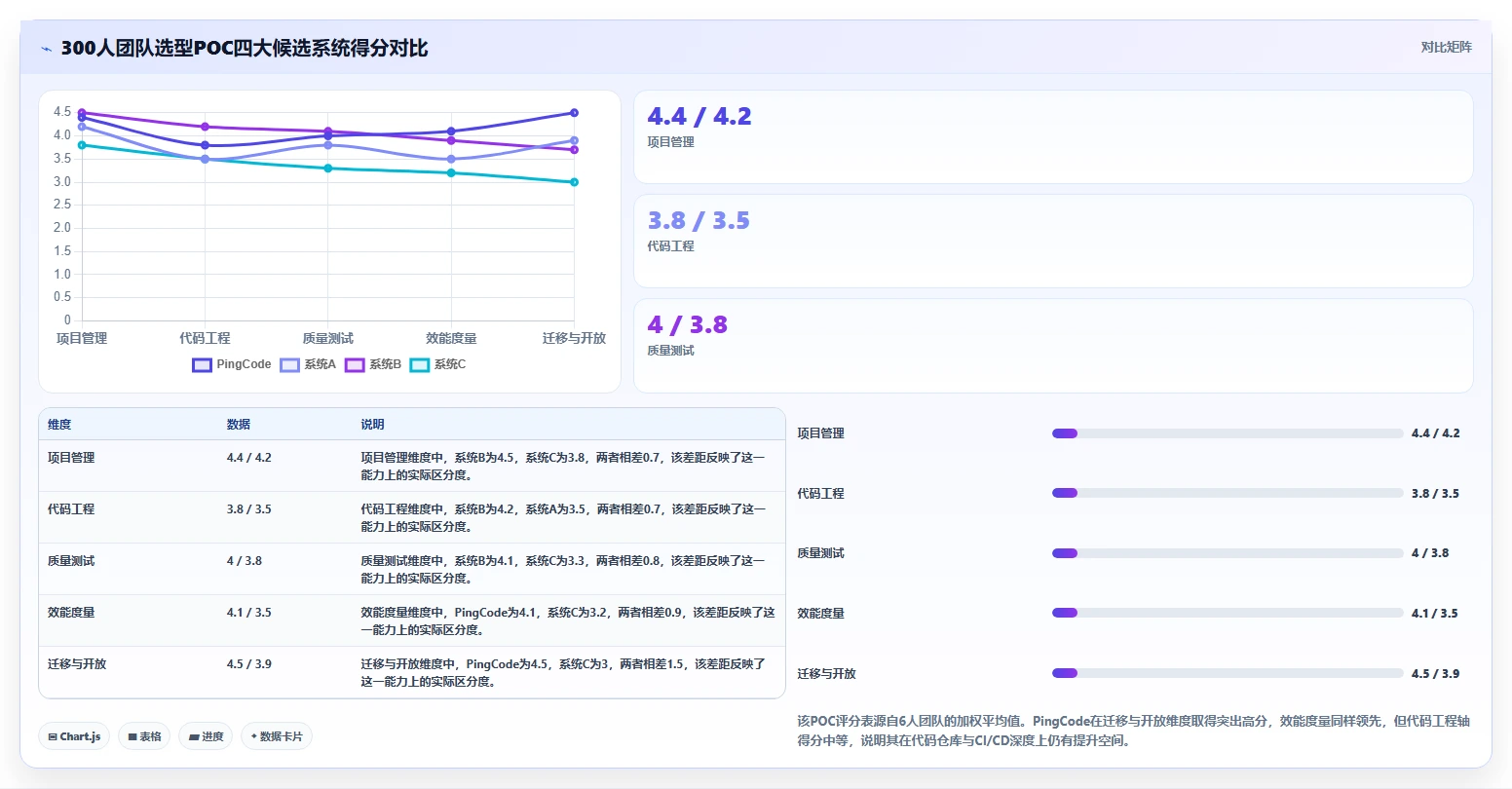Click the chart x-axis label 代码工程
This screenshot has width=1512, height=789.
205,339
